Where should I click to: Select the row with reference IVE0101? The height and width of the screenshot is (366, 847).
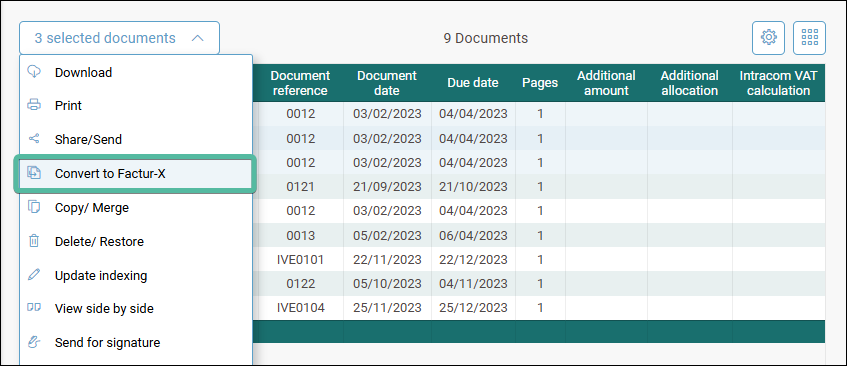[x=539, y=260]
